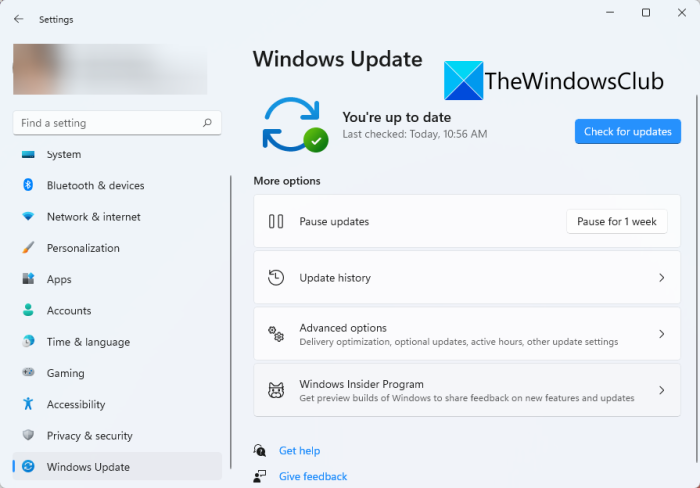Go to Bluetooth & devices
The height and width of the screenshot is (488, 700).
(117, 185)
